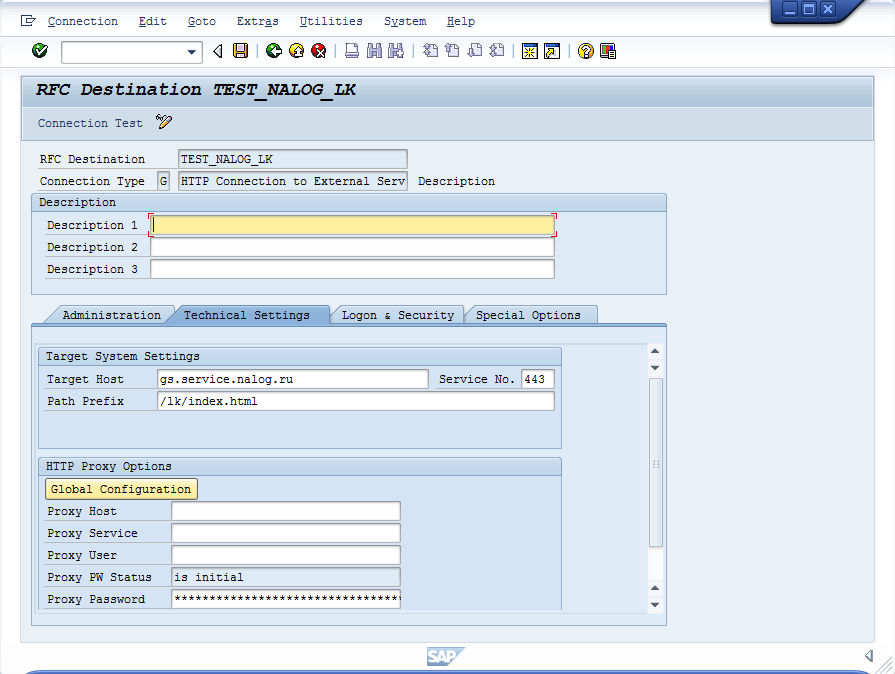Collapse the command field with the triangle
Screen dimensions: 895x674
coord(218,51)
